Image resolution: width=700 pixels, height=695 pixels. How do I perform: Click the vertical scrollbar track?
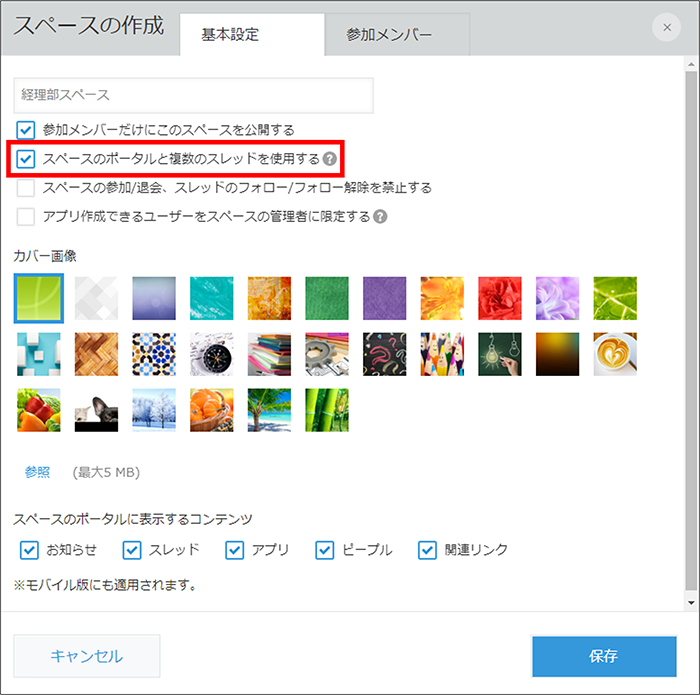pyautogui.click(x=691, y=333)
